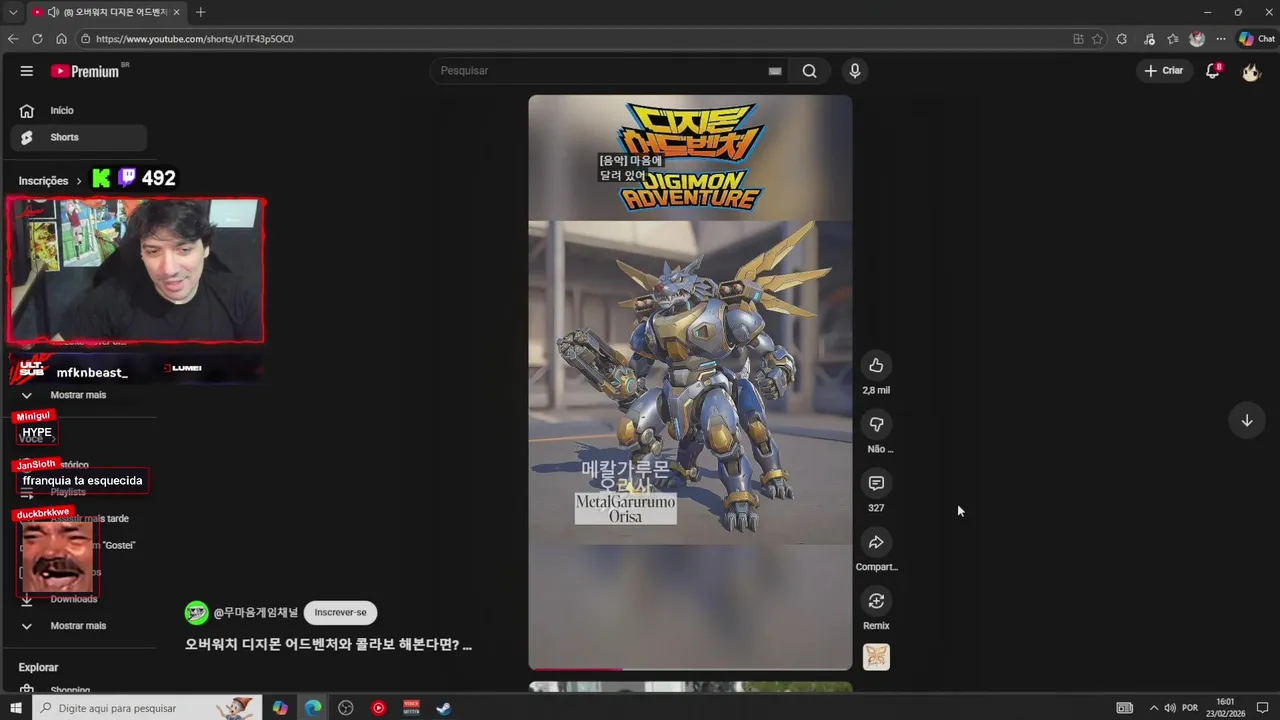Close the YouTube browser tab
This screenshot has width=1280, height=720.
[x=177, y=12]
